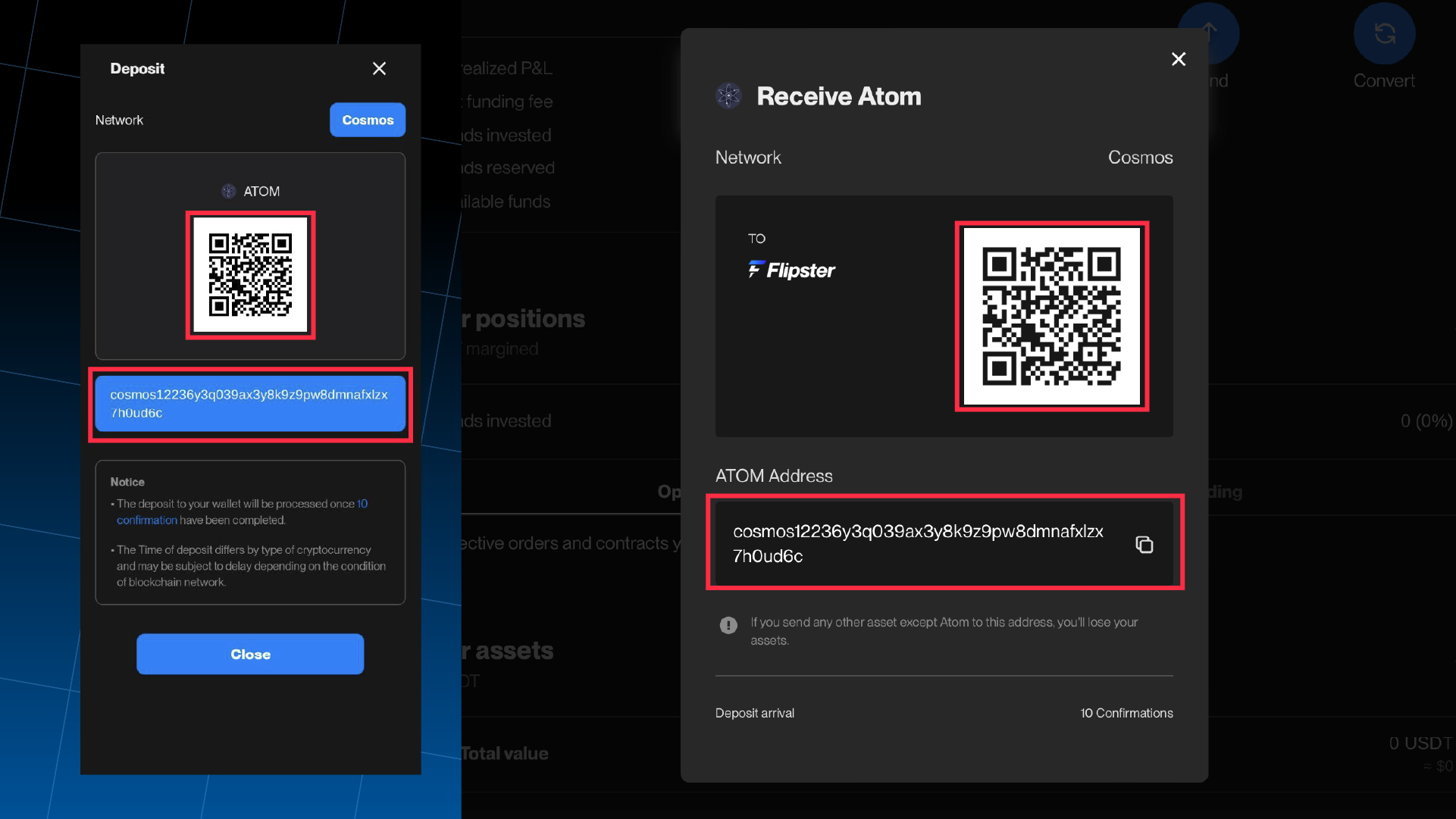Click the 'TO' label above Flipster

coord(756,239)
